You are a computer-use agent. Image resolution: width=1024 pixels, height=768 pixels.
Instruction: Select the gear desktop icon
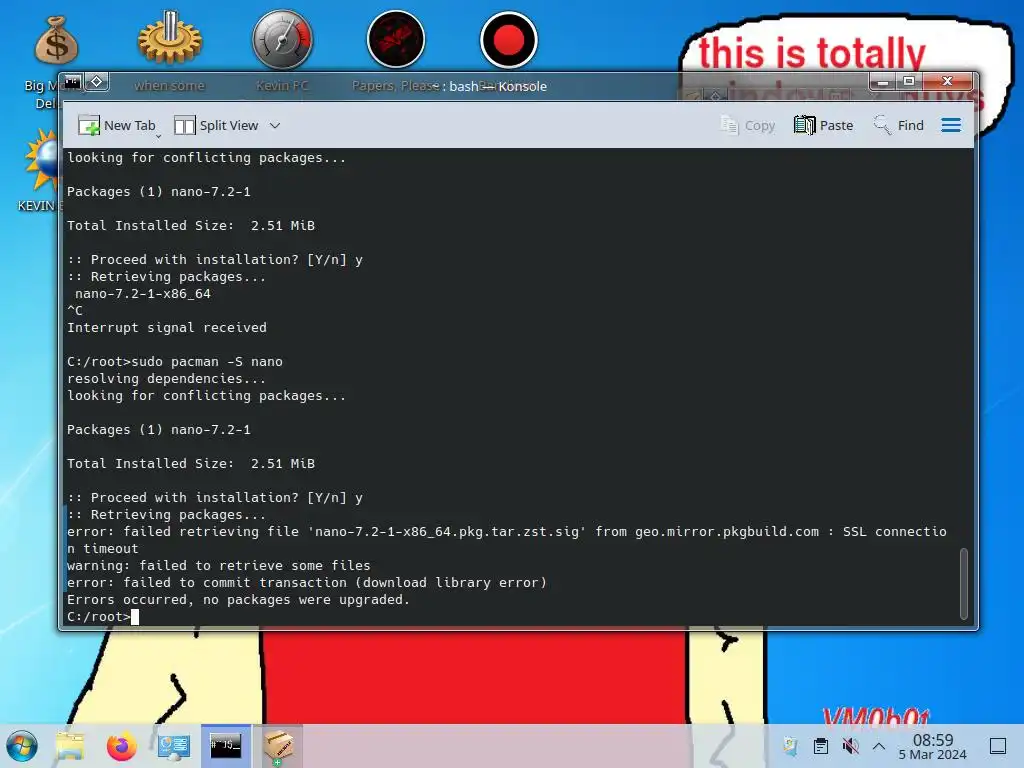170,39
